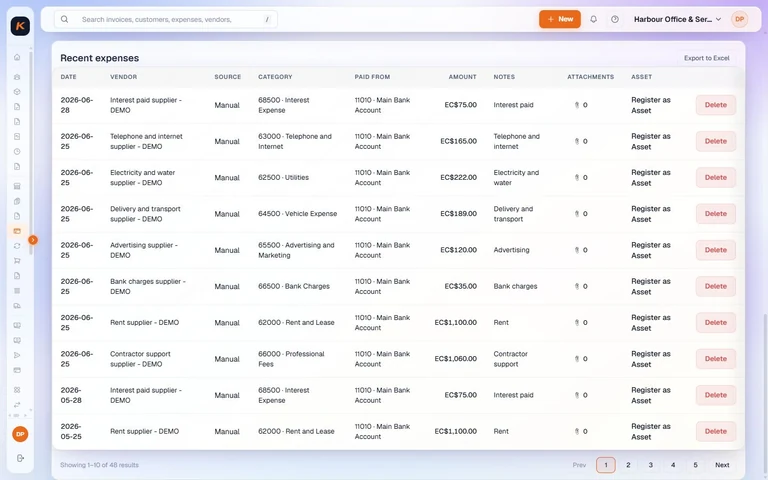This screenshot has height=480, width=768.
Task: Go to page 3 of results
Action: point(650,465)
